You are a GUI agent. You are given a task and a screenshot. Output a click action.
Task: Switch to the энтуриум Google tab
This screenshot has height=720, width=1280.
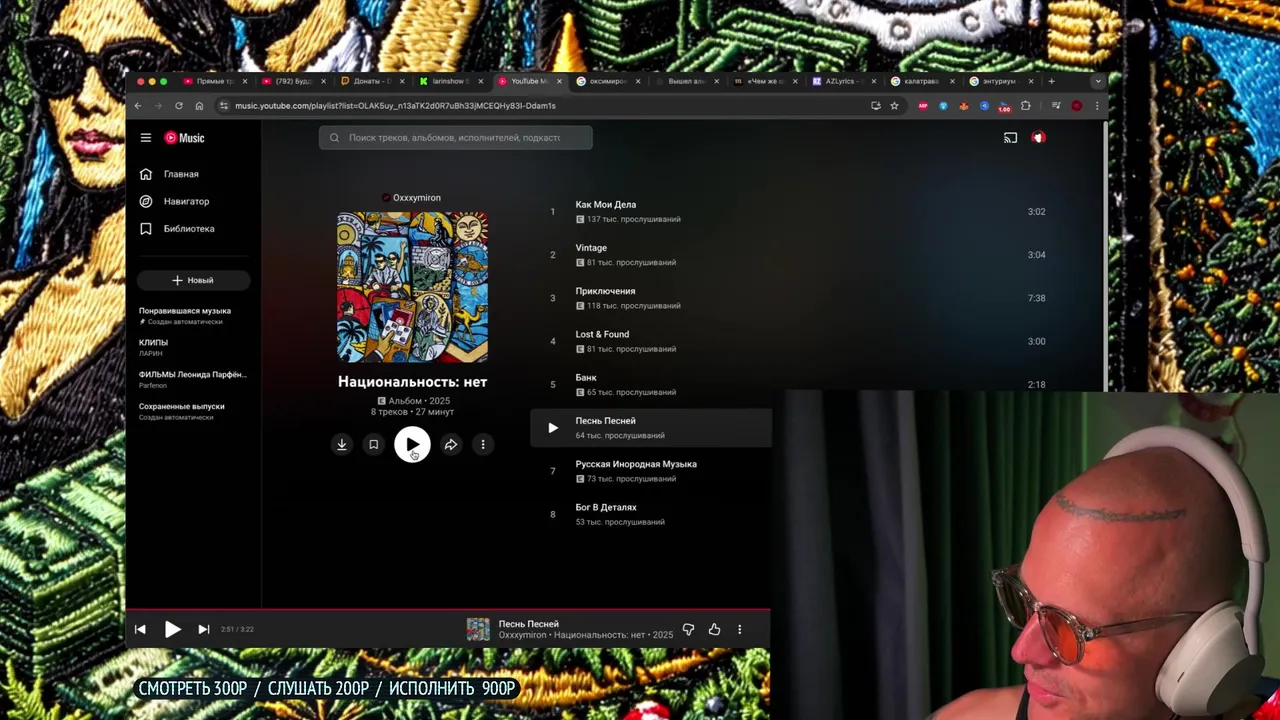1000,81
